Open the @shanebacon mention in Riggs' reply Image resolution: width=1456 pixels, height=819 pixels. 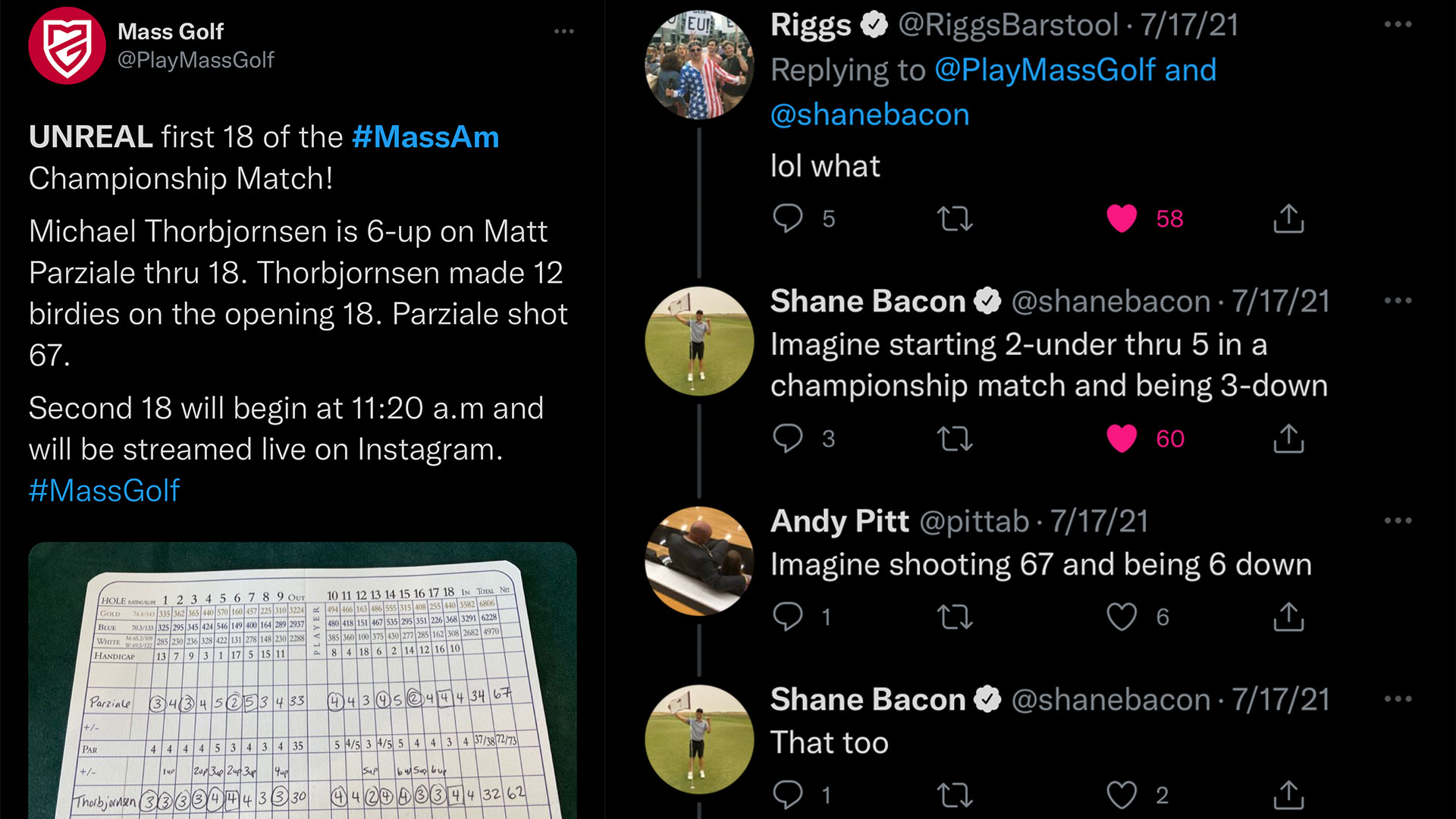pos(870,115)
